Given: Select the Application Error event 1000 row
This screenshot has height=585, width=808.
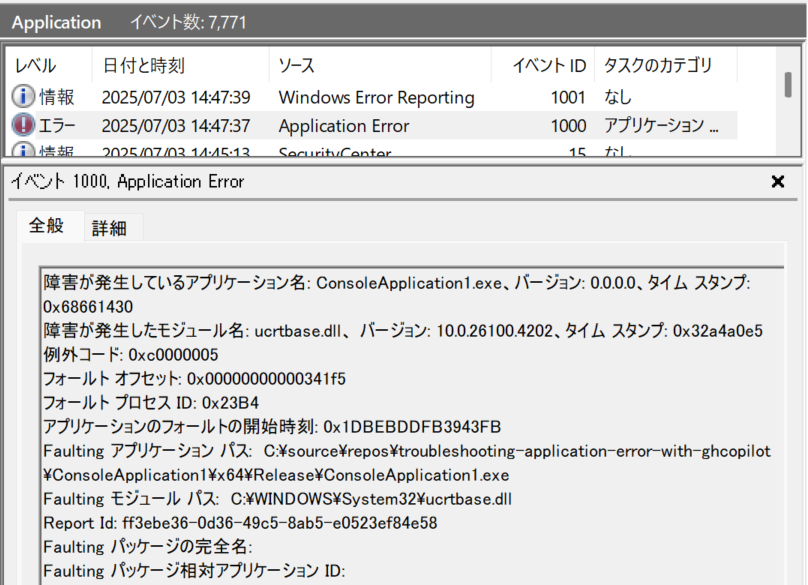Looking at the screenshot, I should tap(372, 126).
